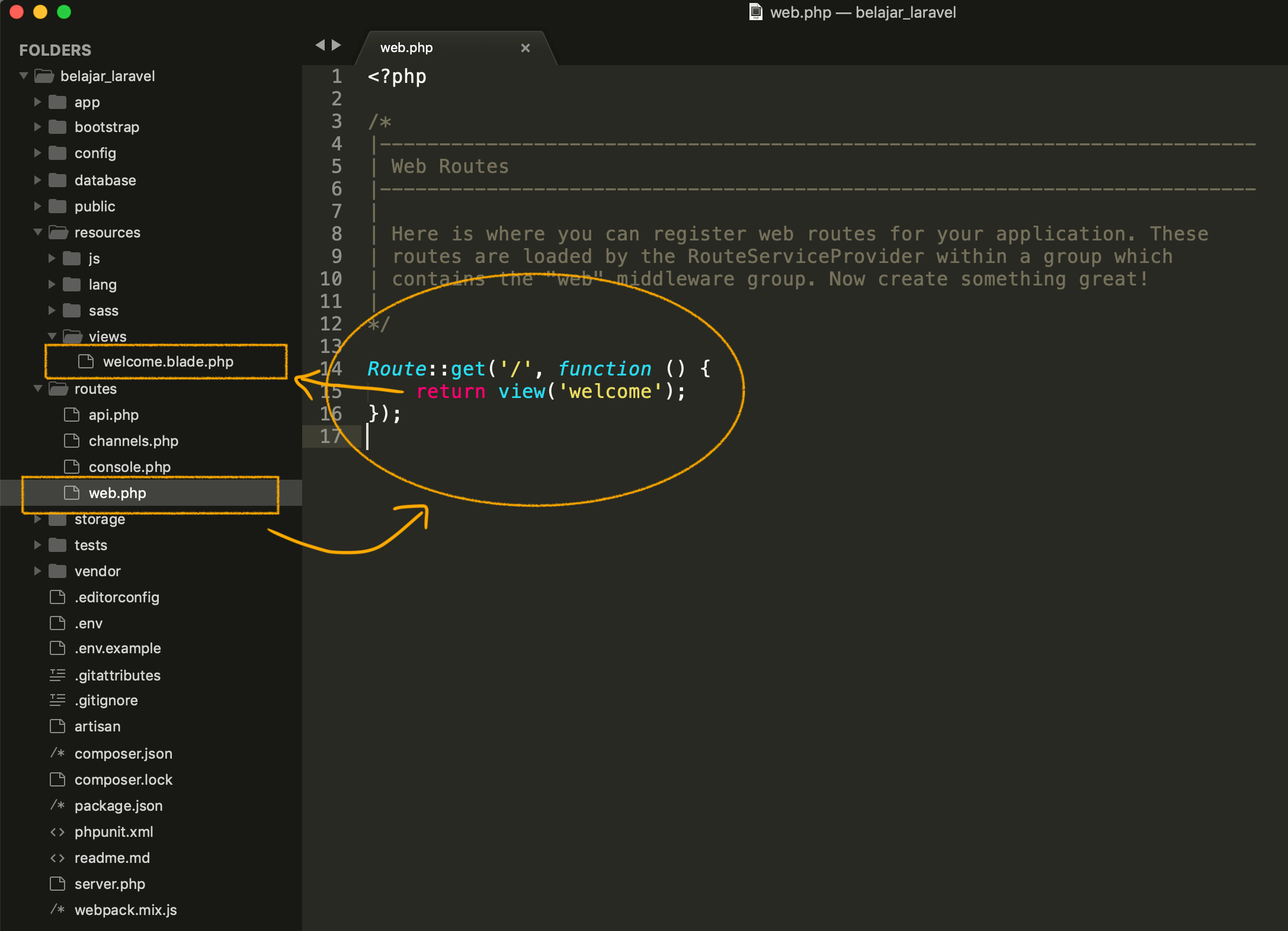This screenshot has height=931, width=1288.
Task: Click line number 14 in the gutter
Action: click(x=332, y=368)
